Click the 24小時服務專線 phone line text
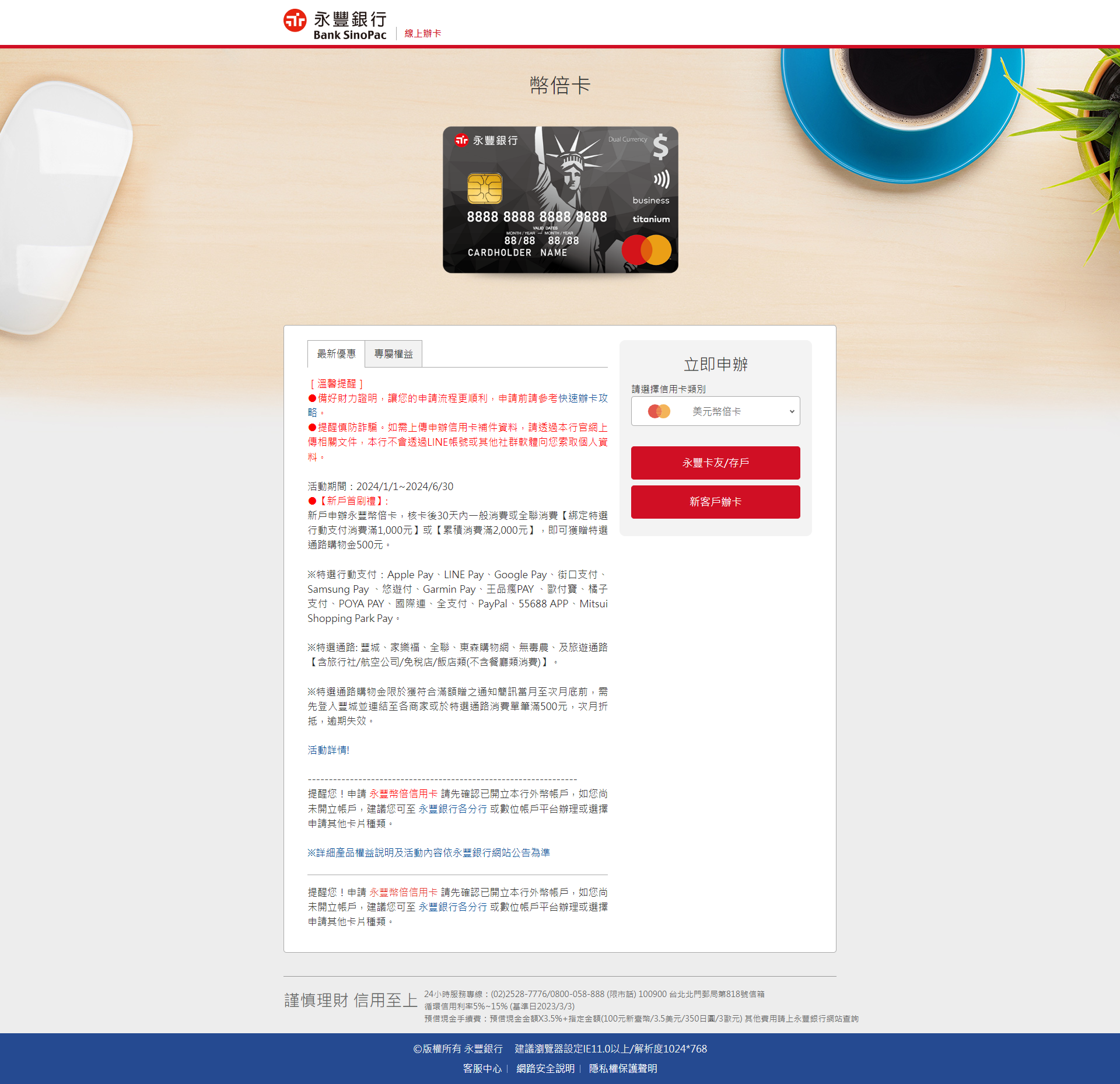The image size is (1120, 1084). [594, 994]
